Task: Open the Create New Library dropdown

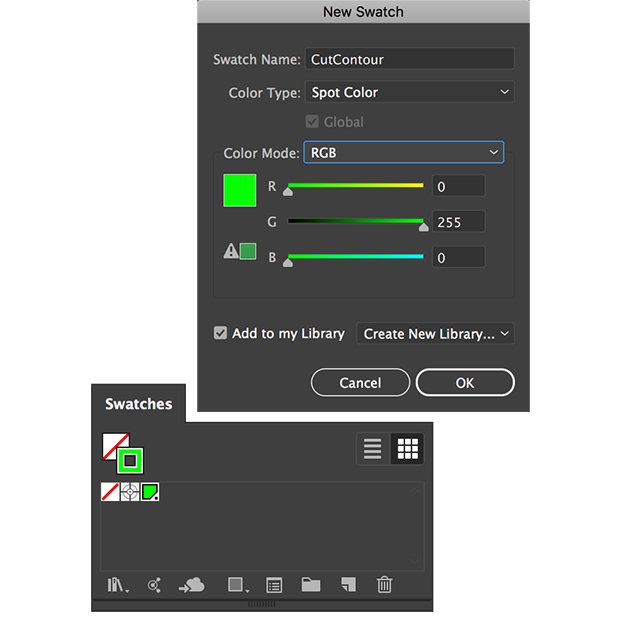Action: 435,334
